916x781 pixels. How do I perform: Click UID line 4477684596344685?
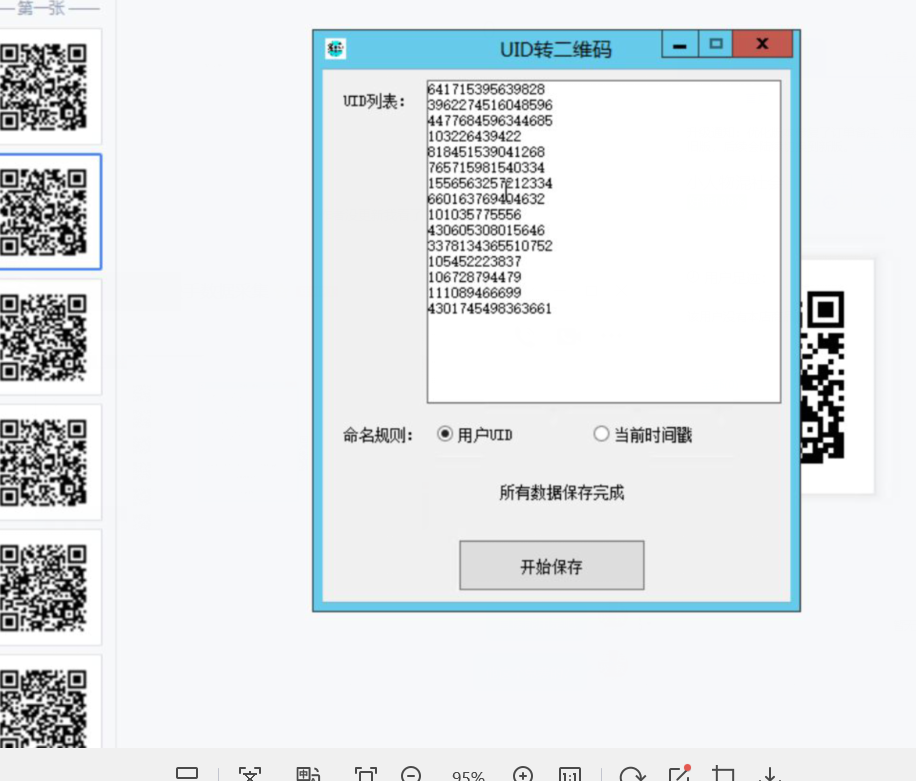click(490, 121)
